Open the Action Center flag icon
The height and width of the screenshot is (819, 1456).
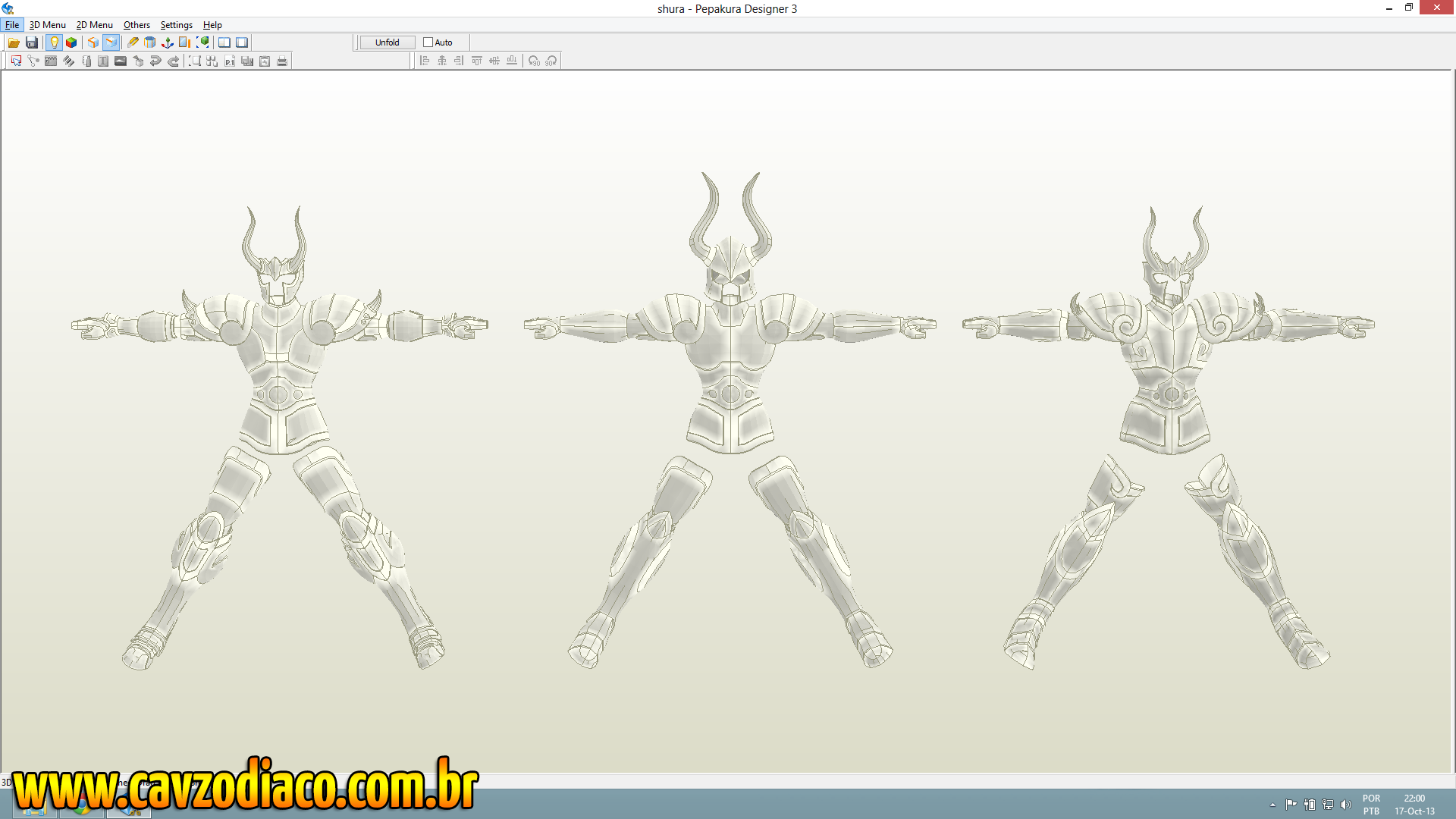(1291, 805)
